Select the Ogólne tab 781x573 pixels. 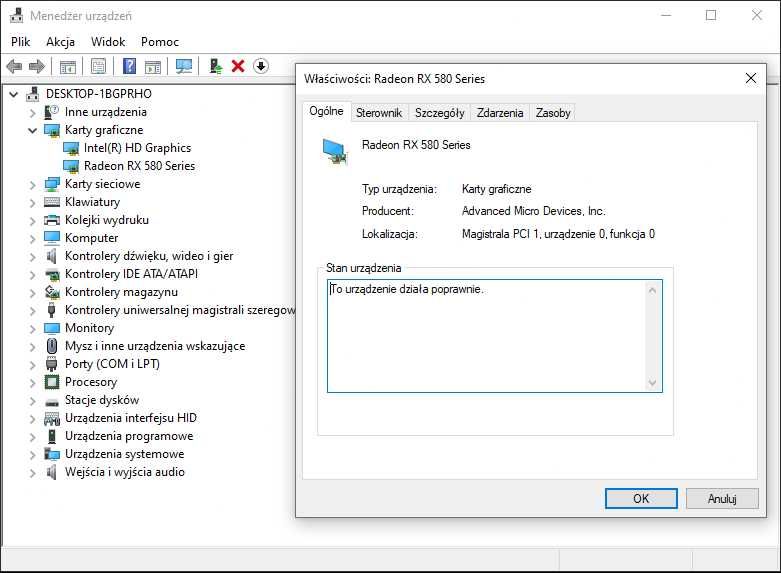[326, 111]
